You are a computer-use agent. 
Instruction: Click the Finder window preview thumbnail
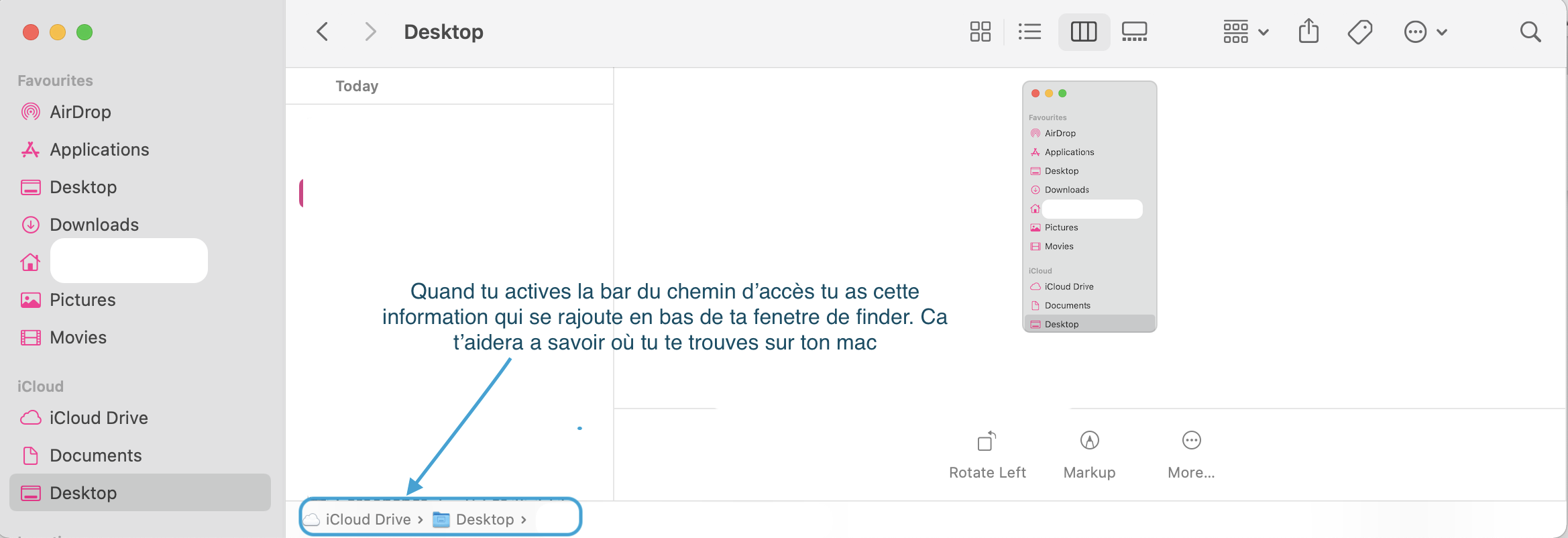click(x=1089, y=207)
